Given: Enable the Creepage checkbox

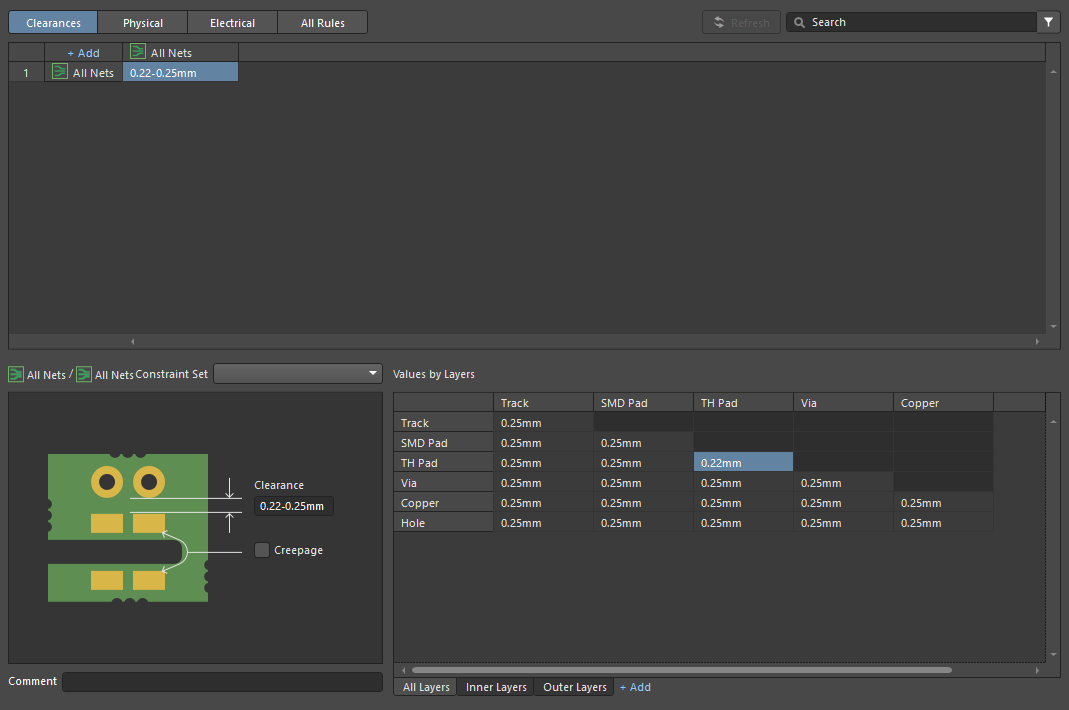Looking at the screenshot, I should (262, 550).
